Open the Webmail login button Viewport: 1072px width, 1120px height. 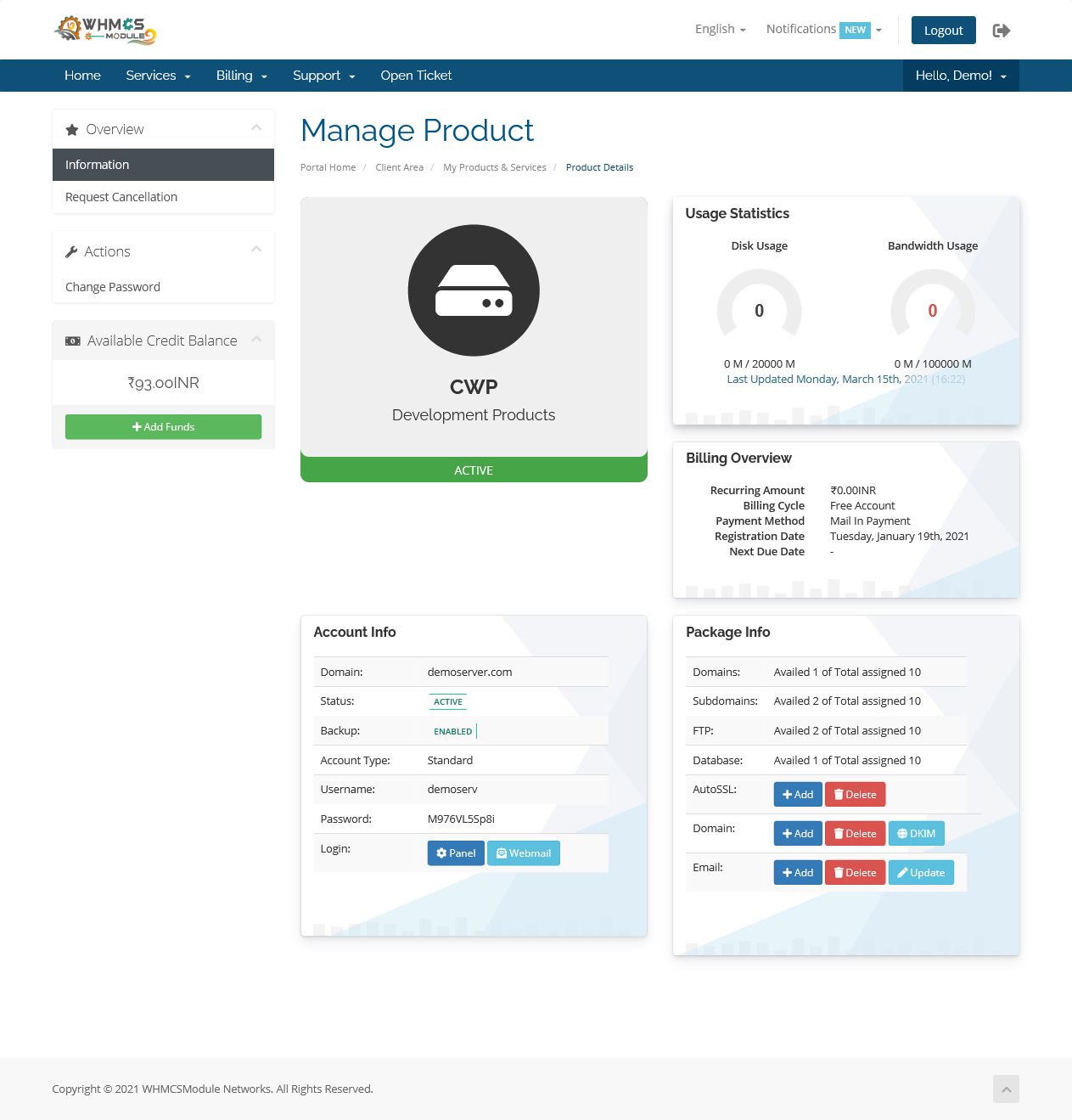[524, 853]
